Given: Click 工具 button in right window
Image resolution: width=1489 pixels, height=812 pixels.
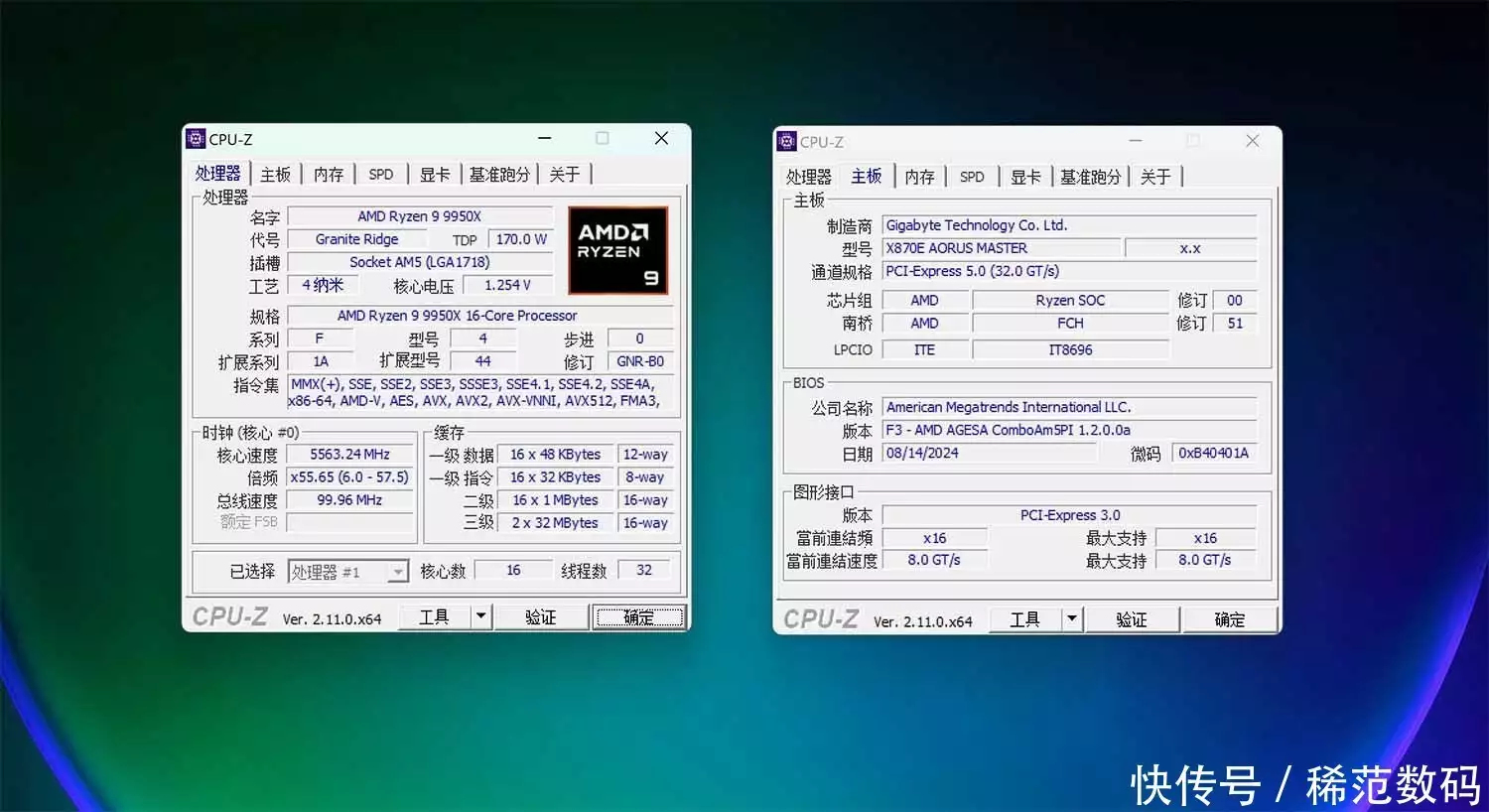Looking at the screenshot, I should (1025, 619).
